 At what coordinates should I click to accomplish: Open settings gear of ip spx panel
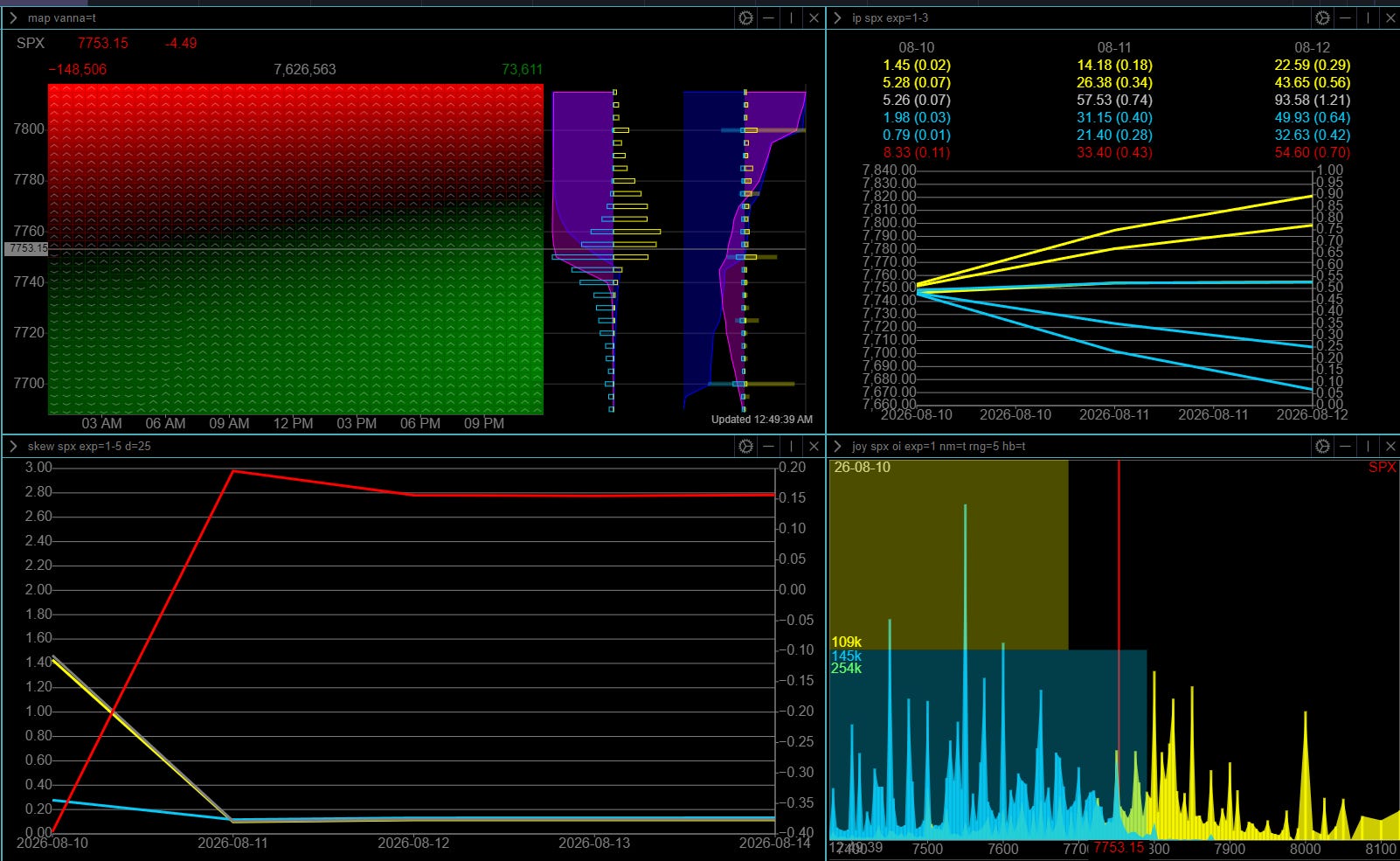click(1322, 17)
